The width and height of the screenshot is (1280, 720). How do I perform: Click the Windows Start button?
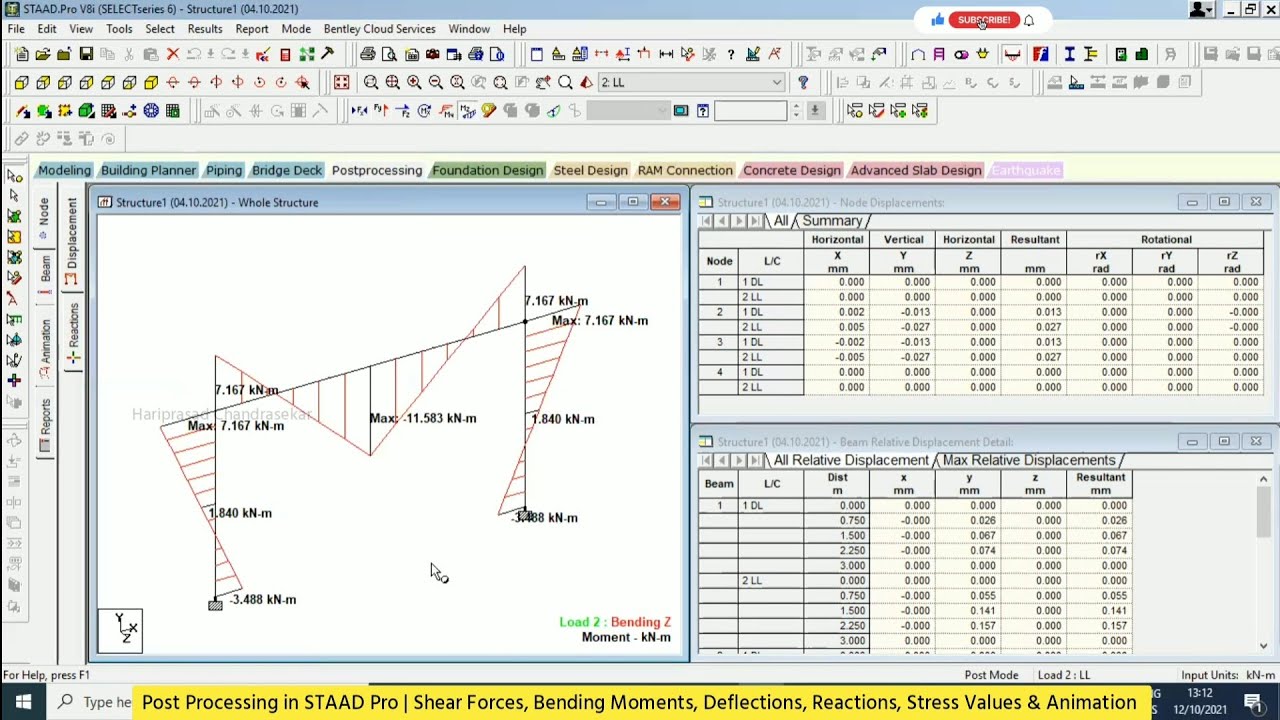point(23,702)
